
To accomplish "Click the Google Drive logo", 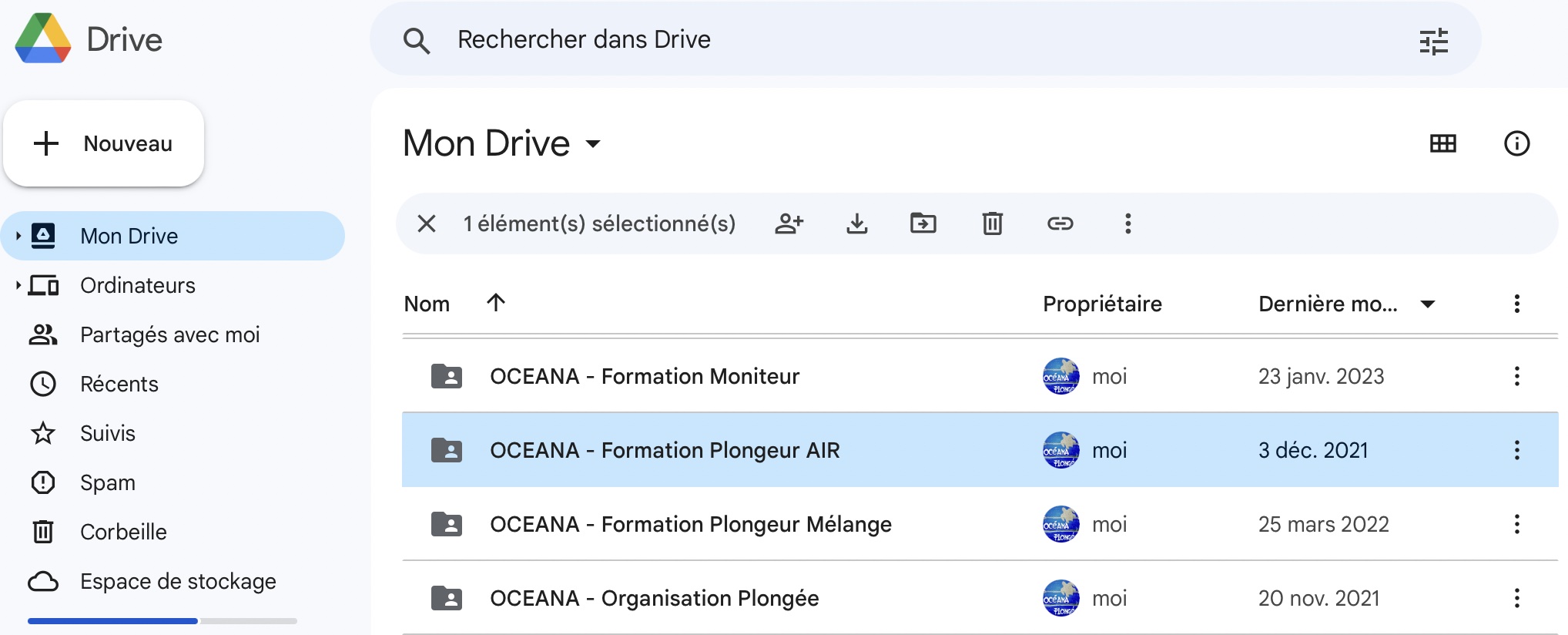I will coord(43,39).
